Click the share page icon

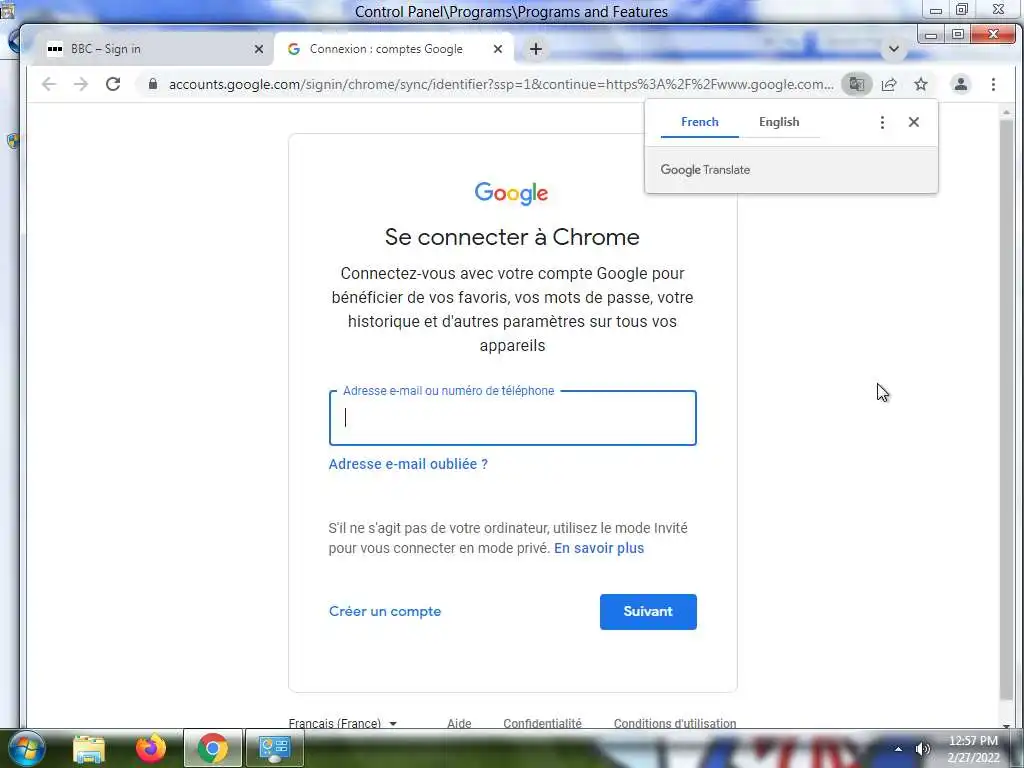tap(889, 84)
